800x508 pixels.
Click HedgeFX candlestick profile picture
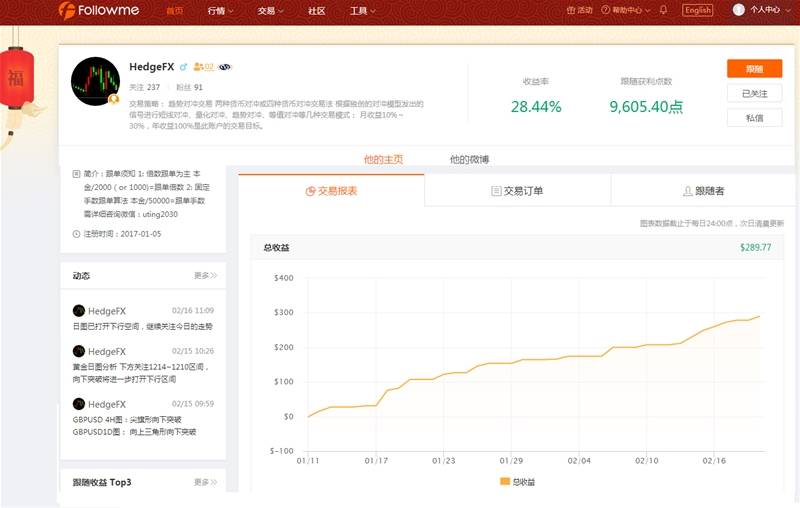(95, 81)
